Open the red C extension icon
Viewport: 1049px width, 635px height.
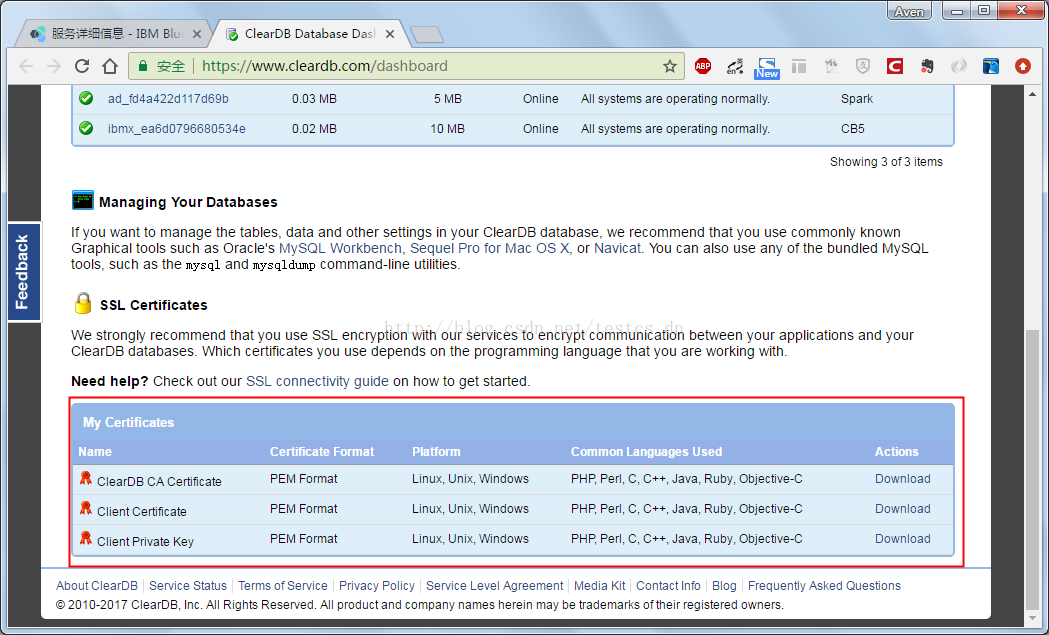click(894, 66)
